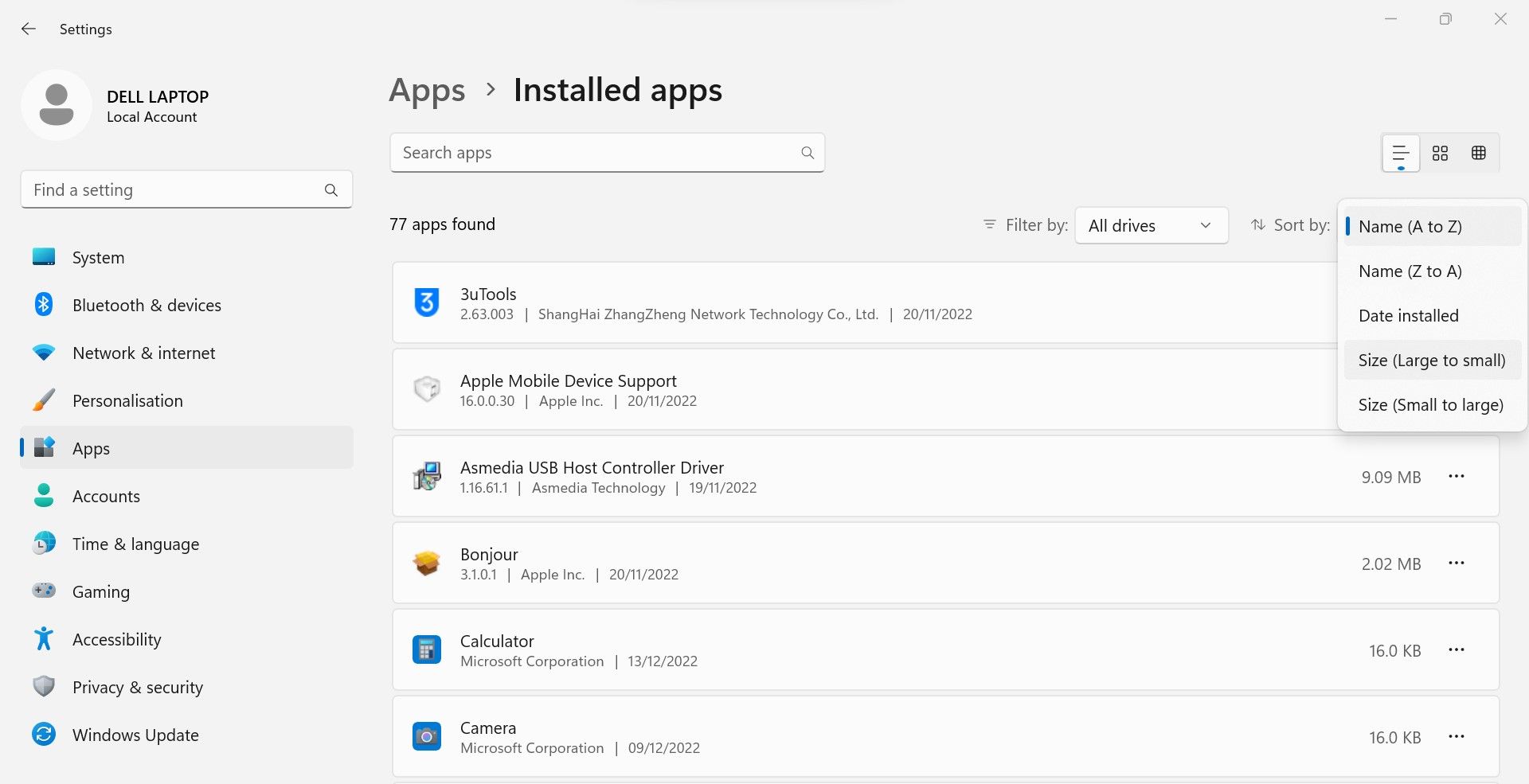
Task: Click search magnifier in Search apps box
Action: click(808, 153)
